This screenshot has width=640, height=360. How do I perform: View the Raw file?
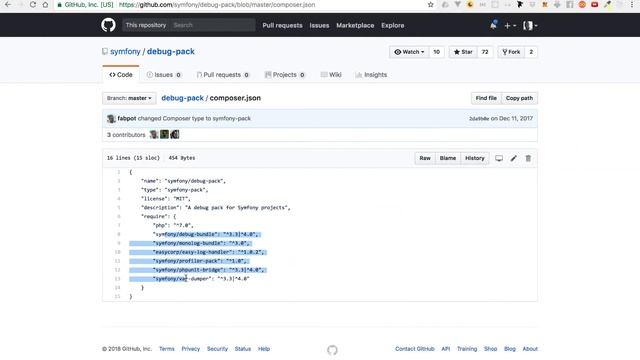pos(425,158)
